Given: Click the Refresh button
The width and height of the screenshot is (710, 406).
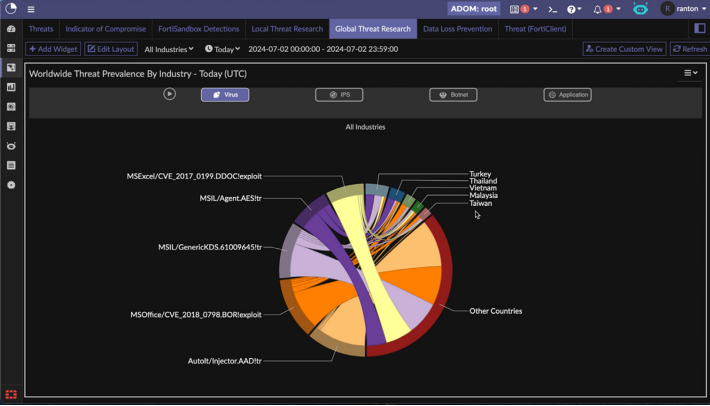Looking at the screenshot, I should coord(689,49).
